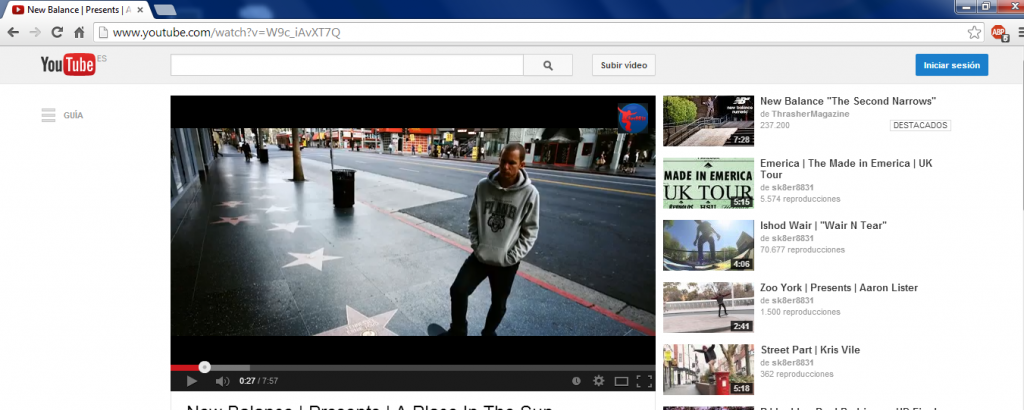Viewport: 1024px width, 410px height.
Task: Click the Subir vídeo button
Action: point(624,65)
